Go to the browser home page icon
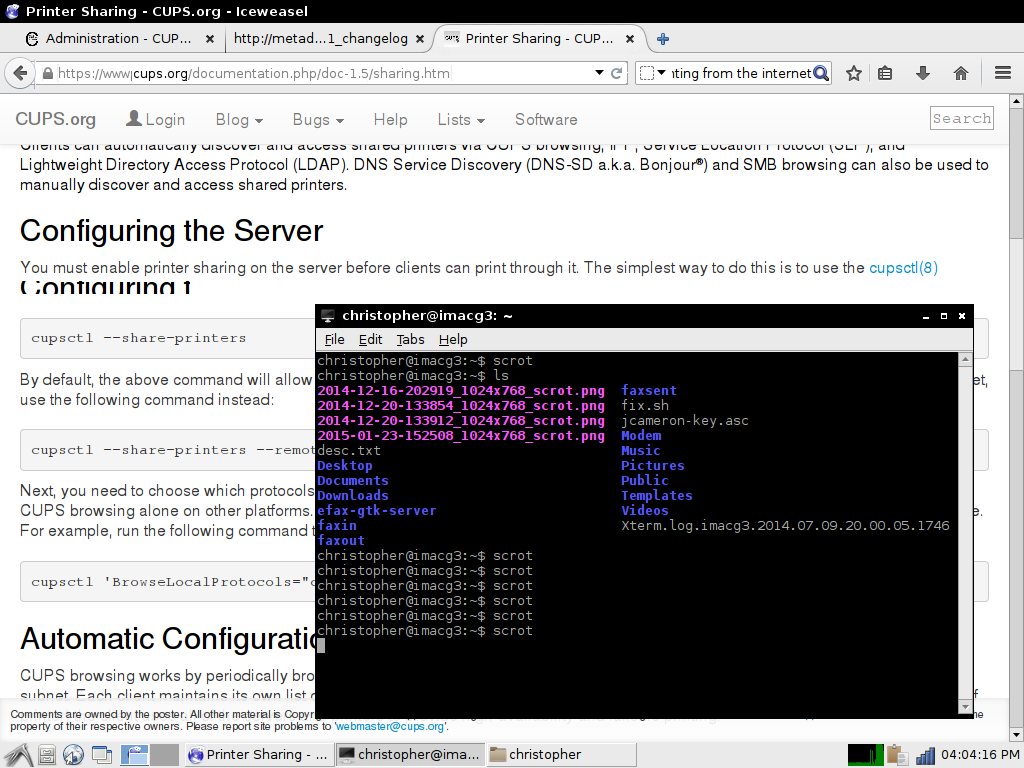Image resolution: width=1024 pixels, height=768 pixels. 961,73
